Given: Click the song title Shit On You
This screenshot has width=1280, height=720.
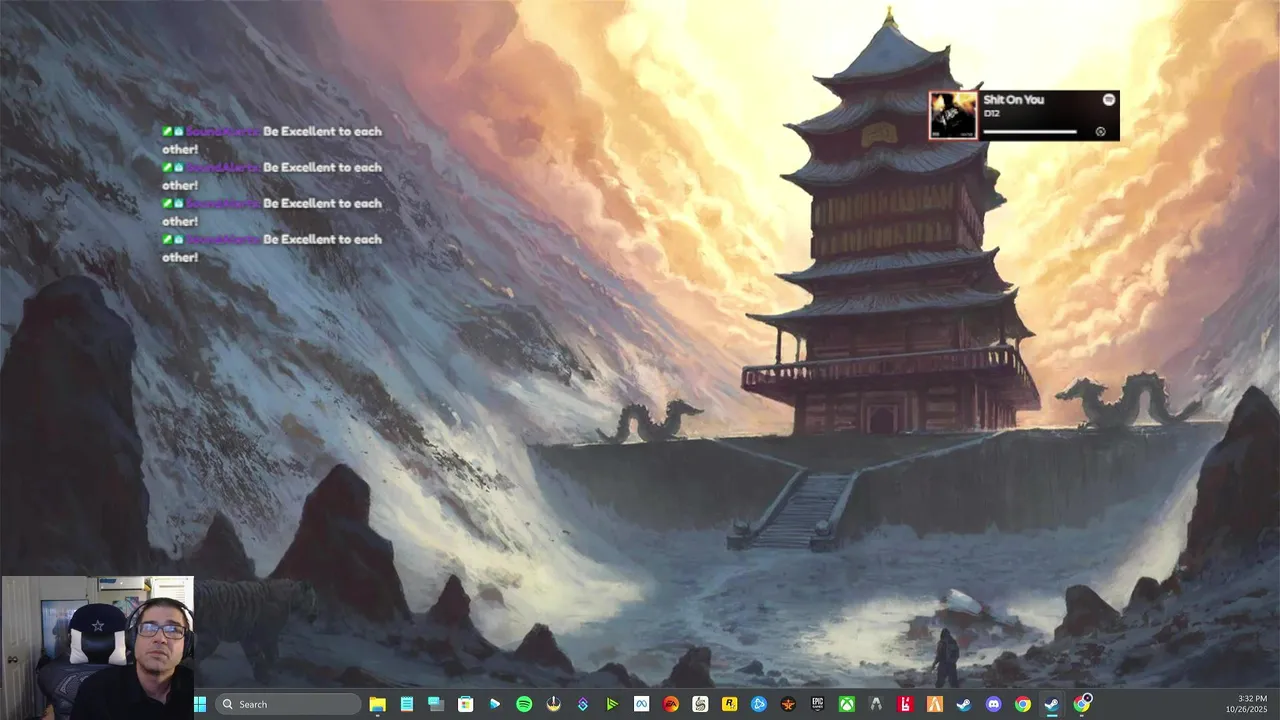Looking at the screenshot, I should tap(1013, 100).
